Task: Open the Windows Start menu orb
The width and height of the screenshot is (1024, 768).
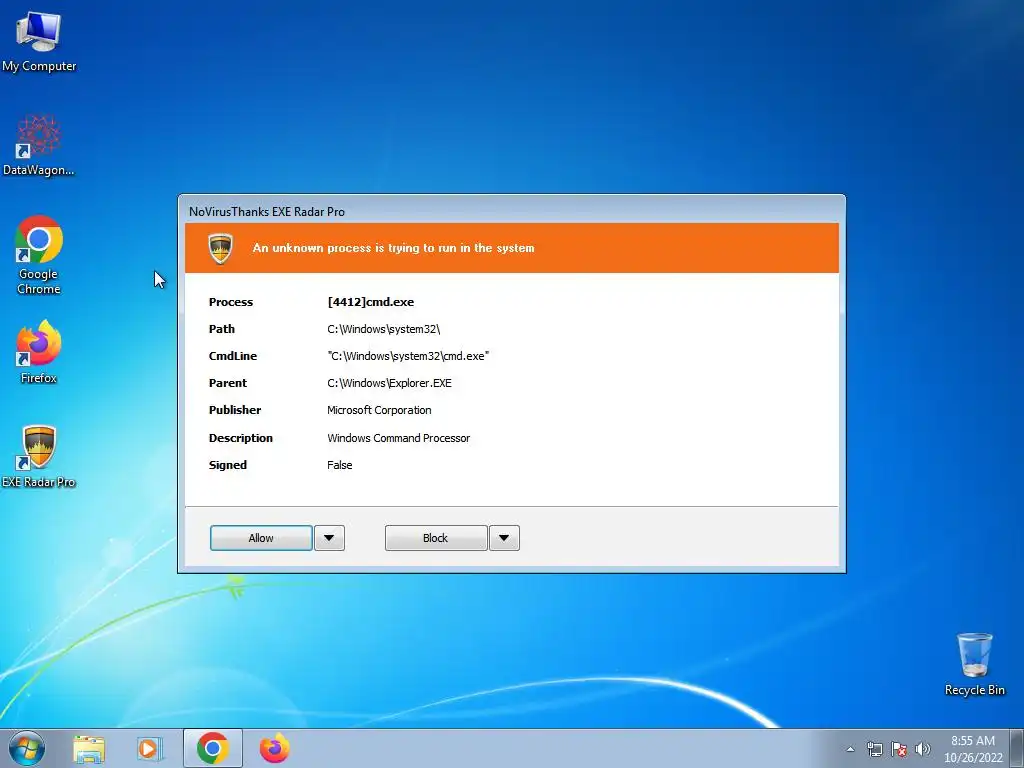Action: tap(27, 748)
